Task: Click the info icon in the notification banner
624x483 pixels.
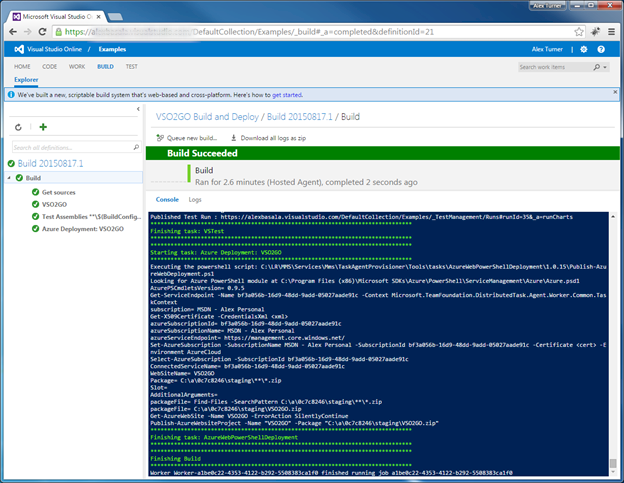Action: [x=11, y=95]
